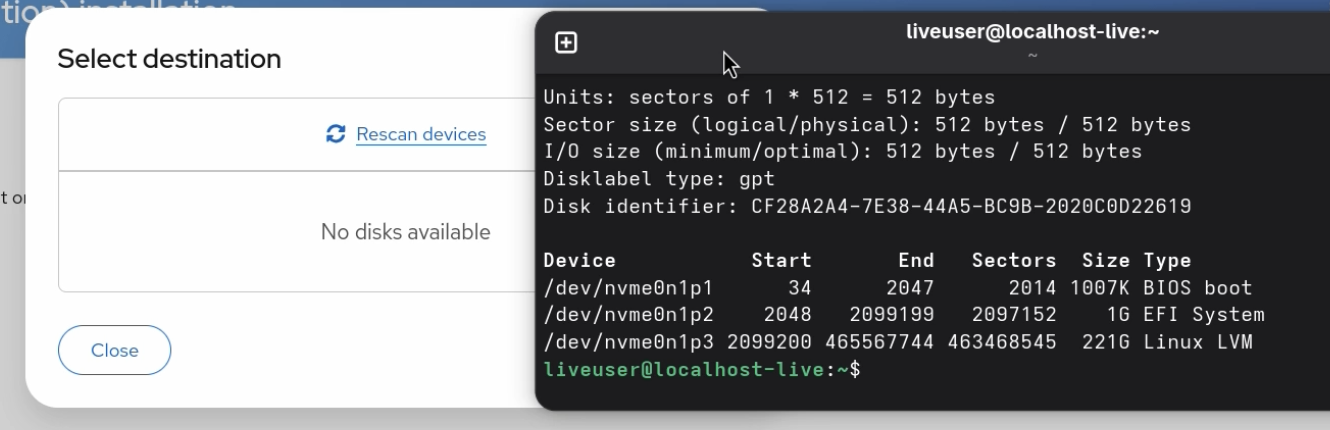This screenshot has width=1330, height=430.
Task: Open a new terminal tab with plus icon
Action: coord(566,42)
